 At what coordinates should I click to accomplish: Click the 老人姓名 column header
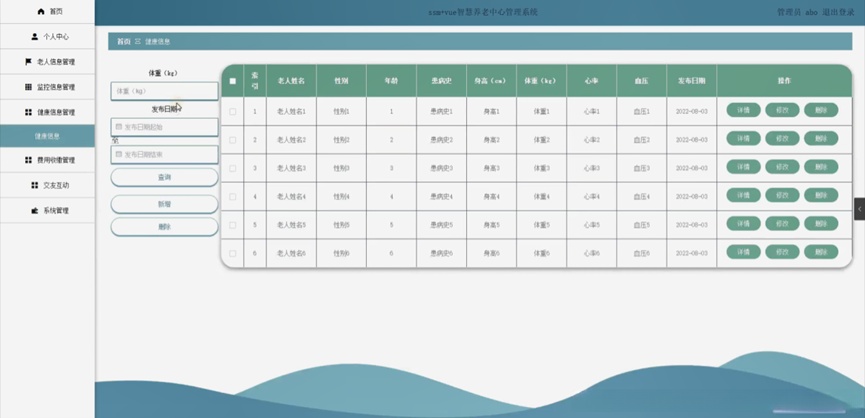pos(291,81)
